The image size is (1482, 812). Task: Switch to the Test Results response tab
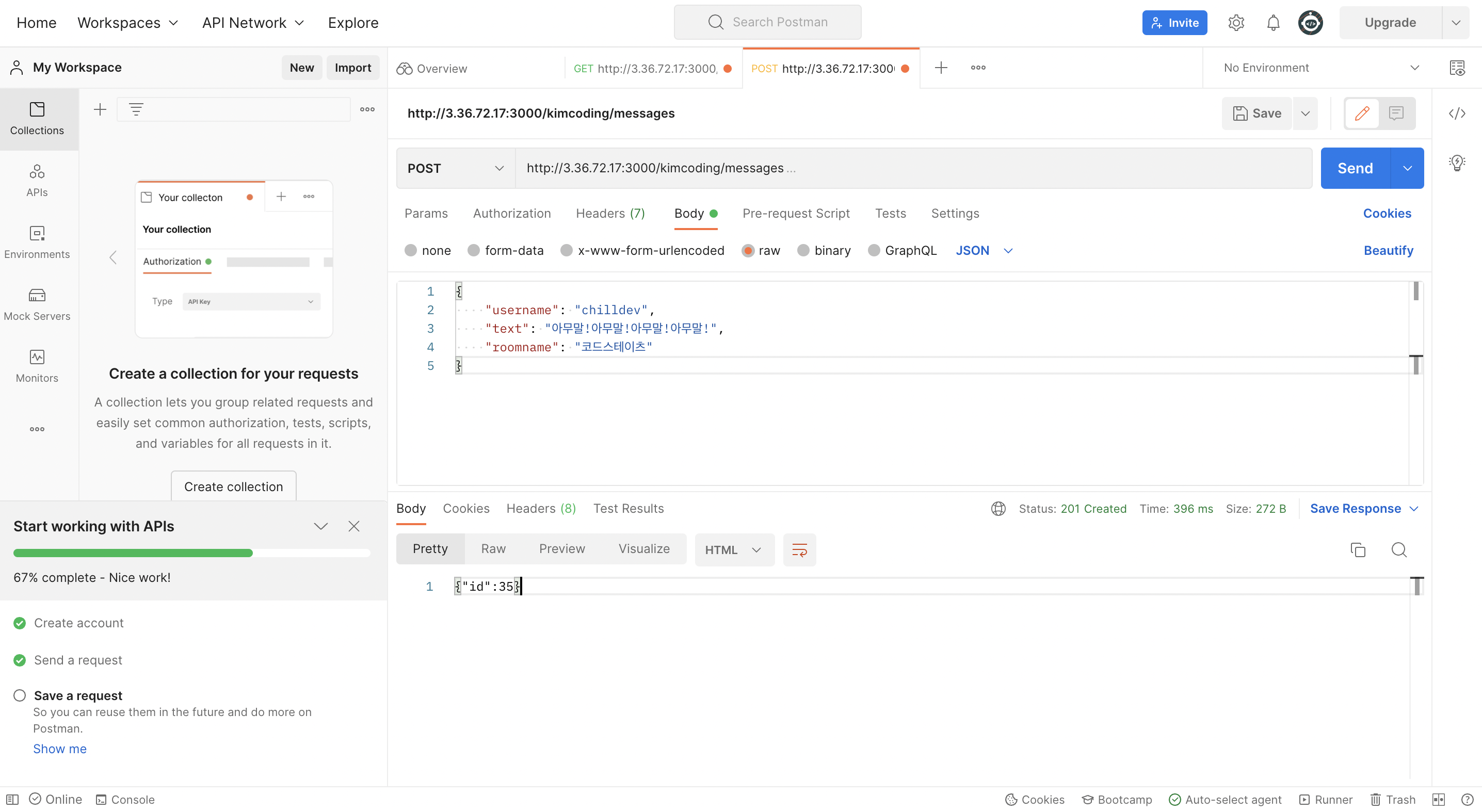(x=628, y=508)
